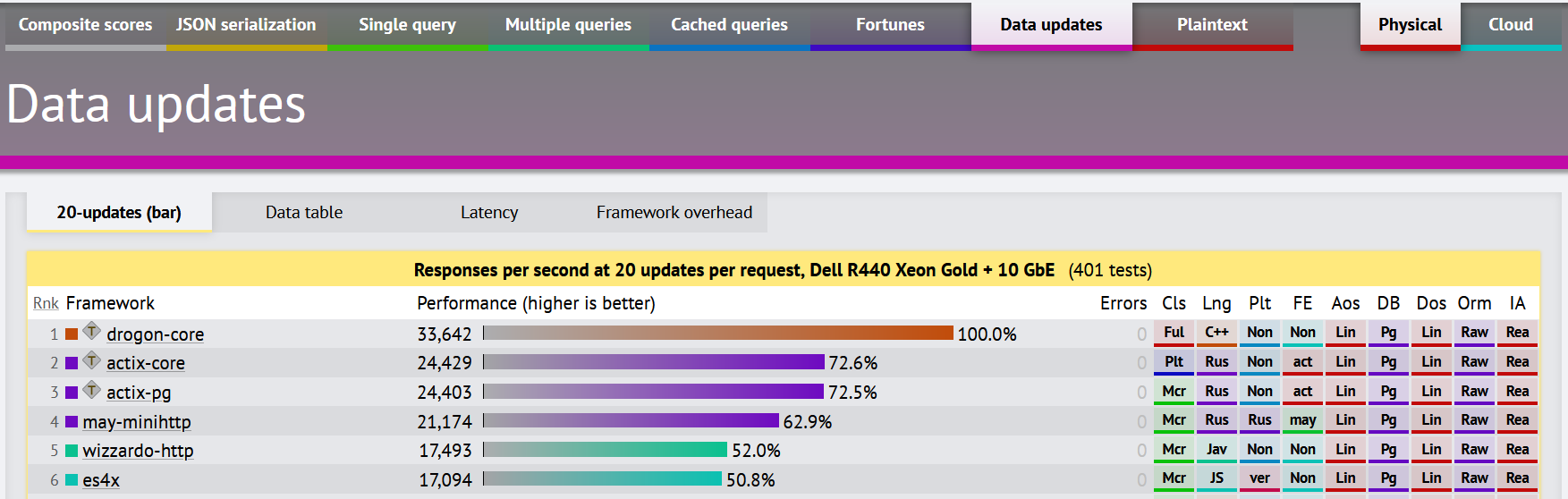Switch to the Framework overhead tab
Image resolution: width=1568 pixels, height=499 pixels.
point(674,213)
